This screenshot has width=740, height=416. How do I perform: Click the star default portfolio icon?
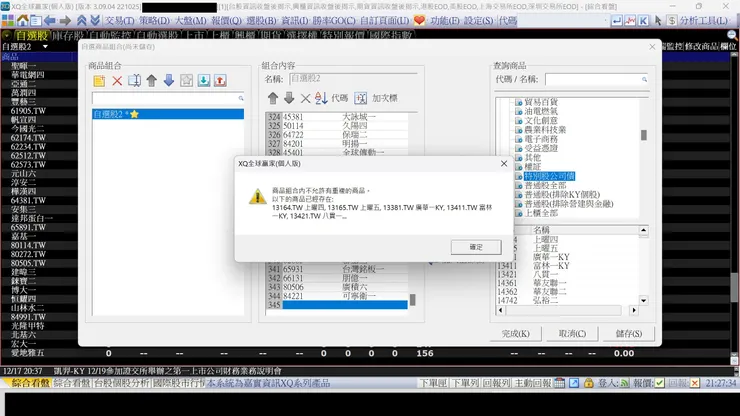(x=186, y=81)
